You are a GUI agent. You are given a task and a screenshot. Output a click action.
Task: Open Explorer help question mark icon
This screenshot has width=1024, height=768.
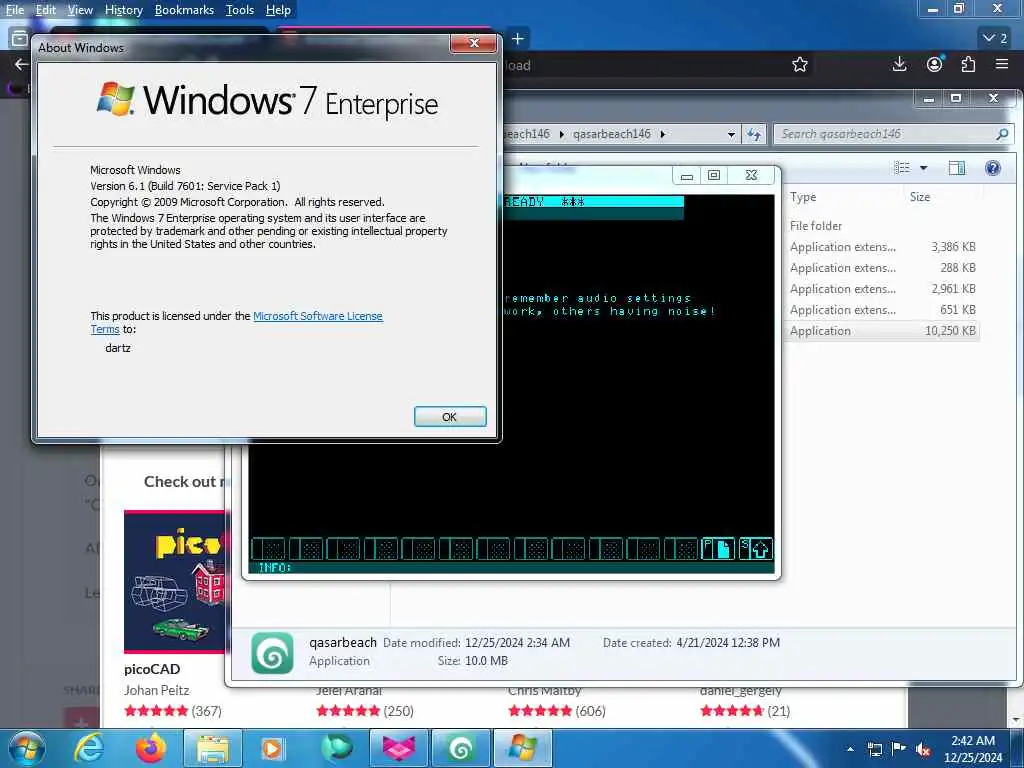993,168
